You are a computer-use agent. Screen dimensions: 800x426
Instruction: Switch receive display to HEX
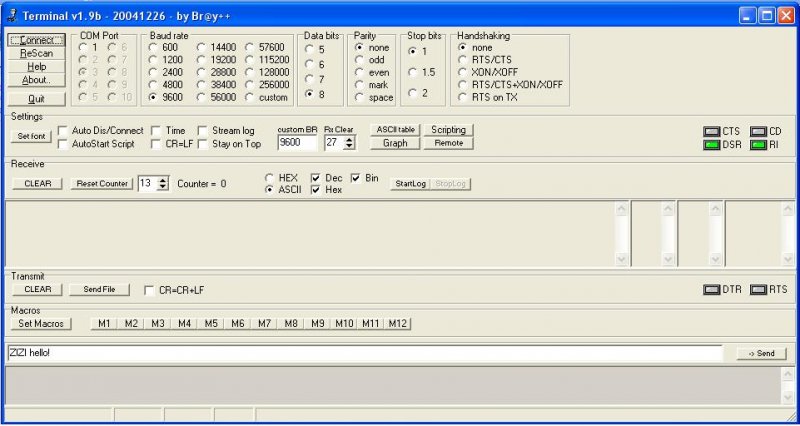pos(269,178)
